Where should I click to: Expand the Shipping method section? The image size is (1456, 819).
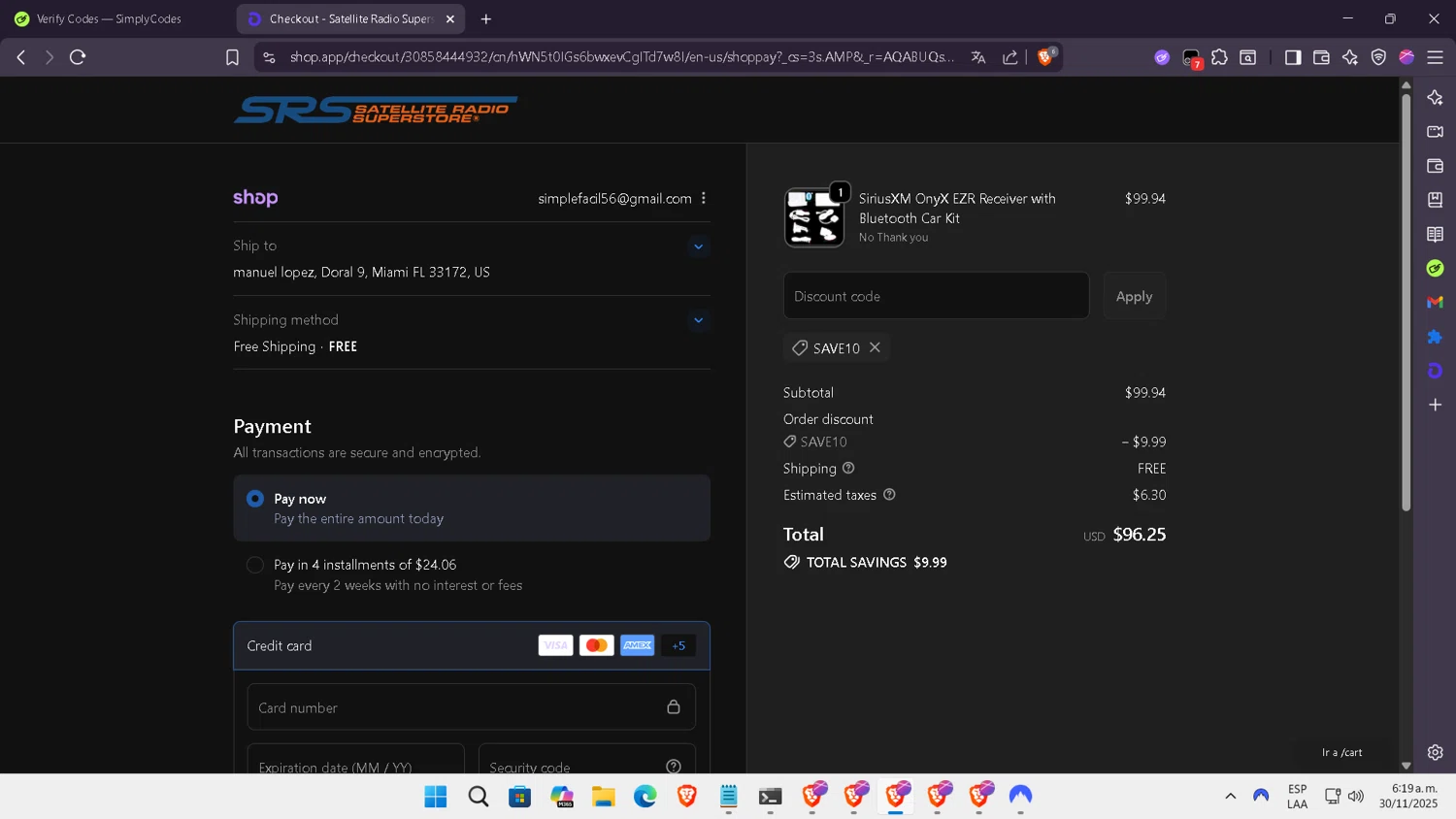[698, 320]
